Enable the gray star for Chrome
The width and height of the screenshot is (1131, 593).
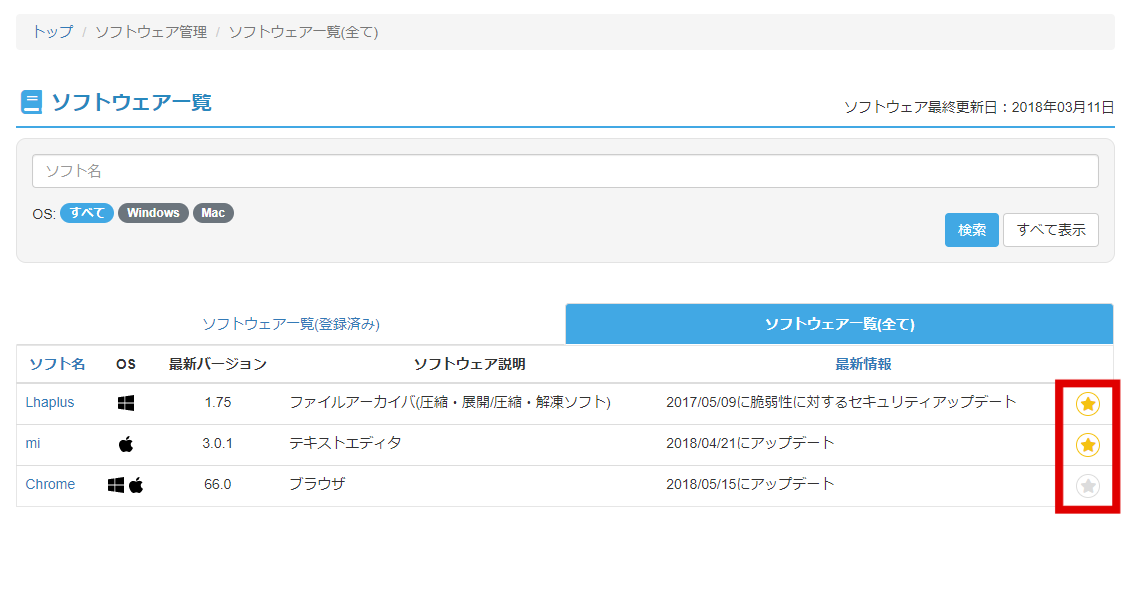tap(1087, 486)
